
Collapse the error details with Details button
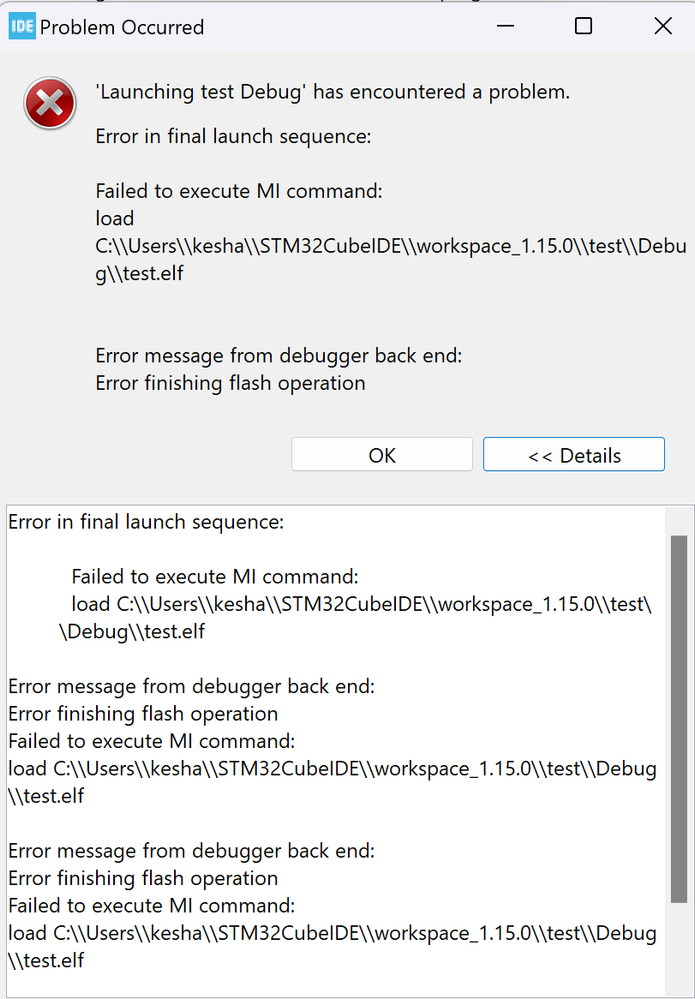click(x=574, y=455)
